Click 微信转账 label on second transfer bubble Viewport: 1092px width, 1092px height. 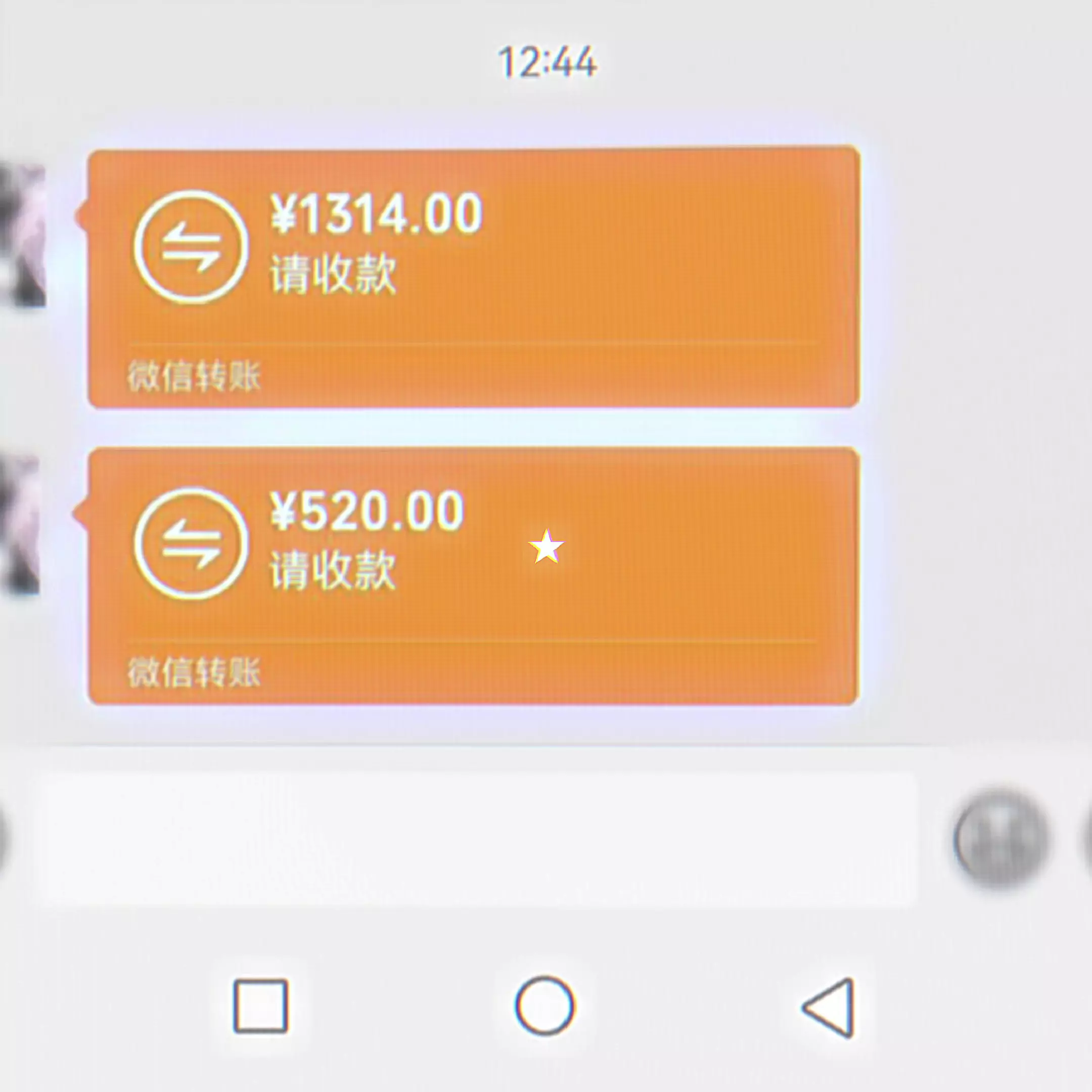[194, 672]
